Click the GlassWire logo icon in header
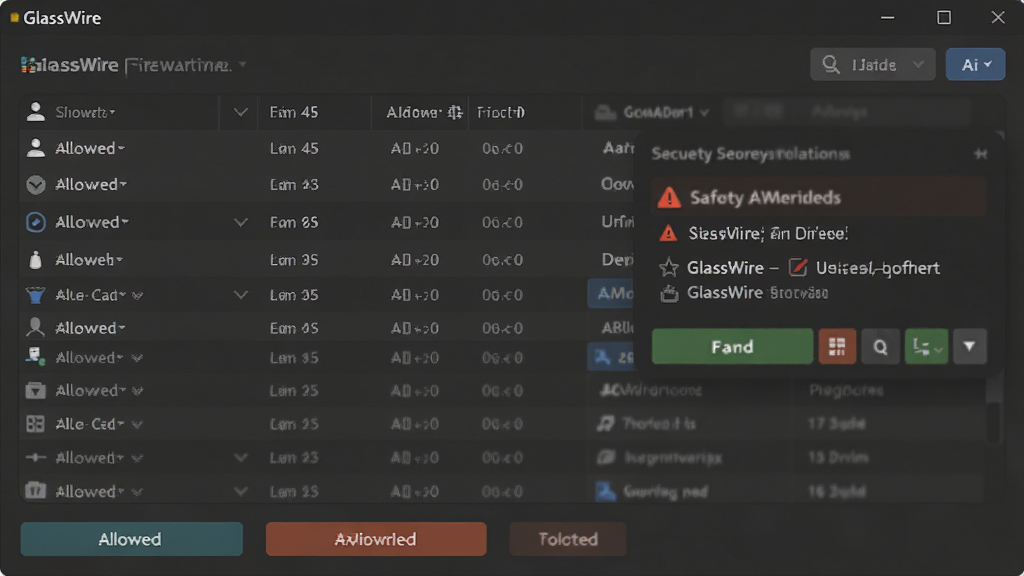 click(28, 65)
